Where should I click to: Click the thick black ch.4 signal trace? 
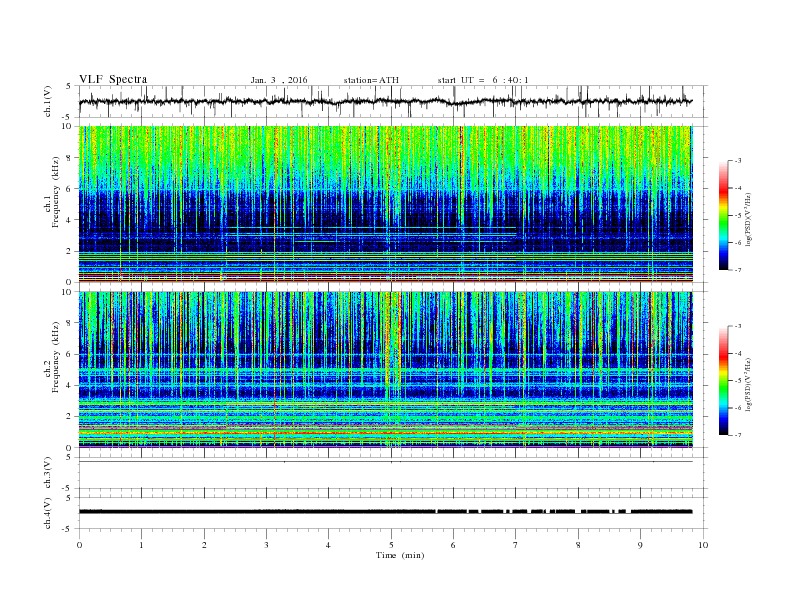[385, 512]
